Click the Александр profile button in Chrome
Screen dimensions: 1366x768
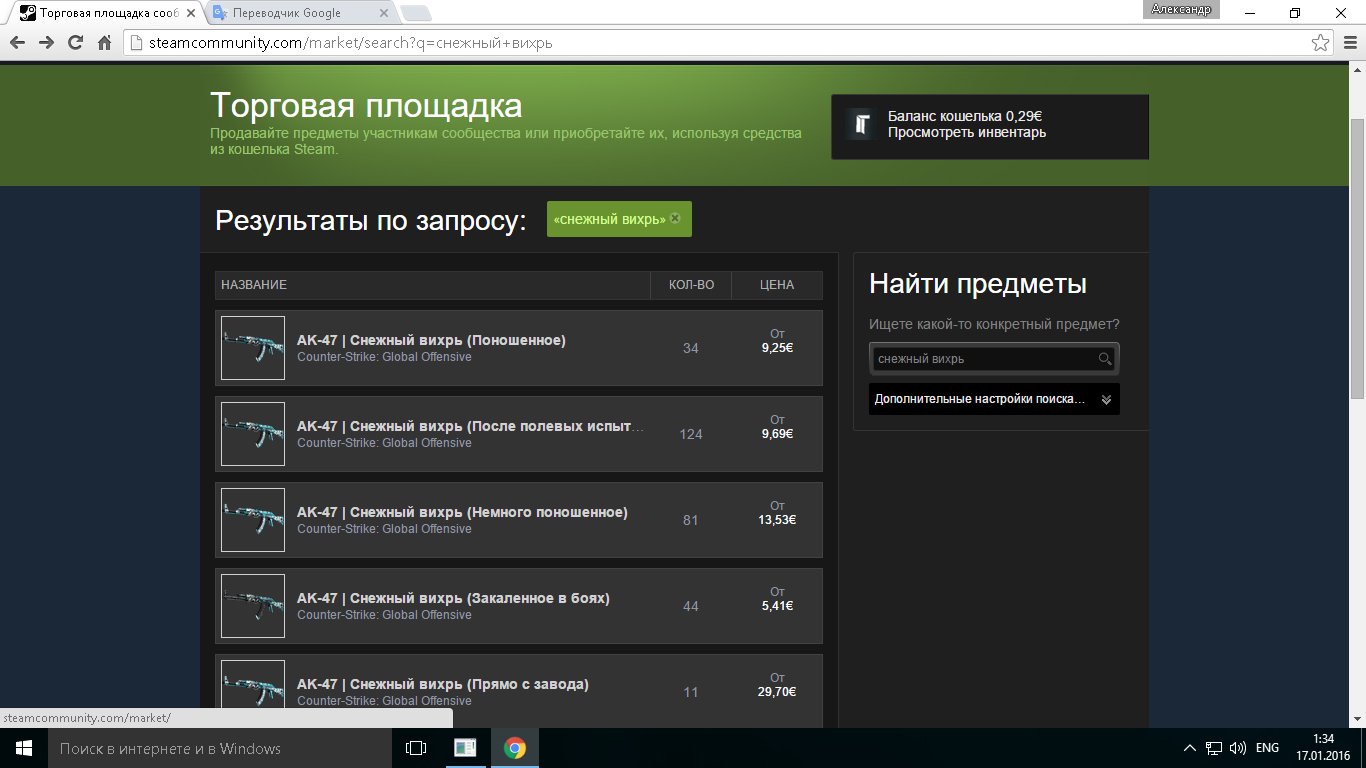click(x=1181, y=9)
